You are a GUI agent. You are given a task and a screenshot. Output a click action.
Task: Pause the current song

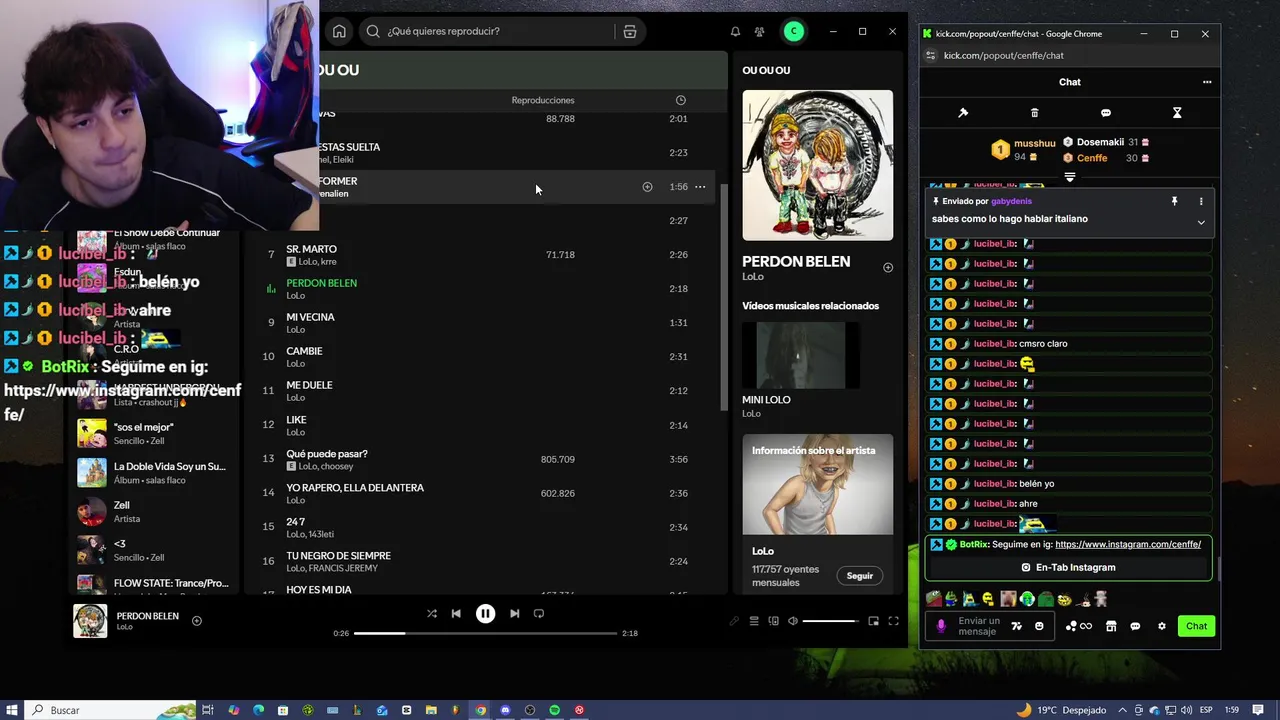coord(485,614)
